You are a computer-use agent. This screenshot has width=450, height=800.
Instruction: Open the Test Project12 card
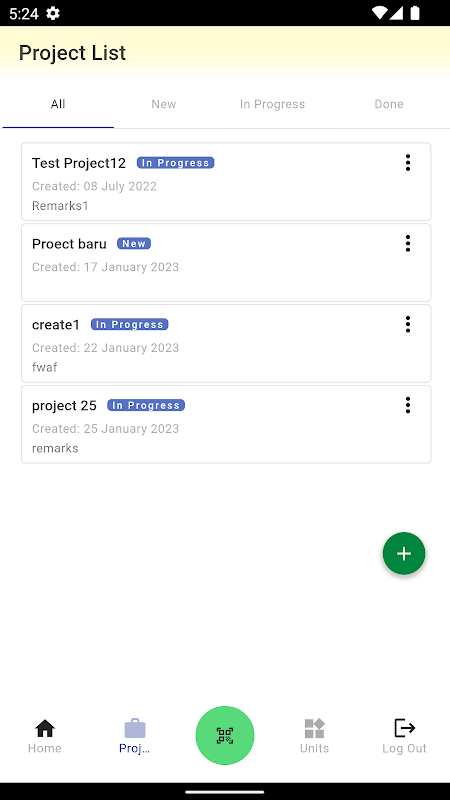(226, 182)
